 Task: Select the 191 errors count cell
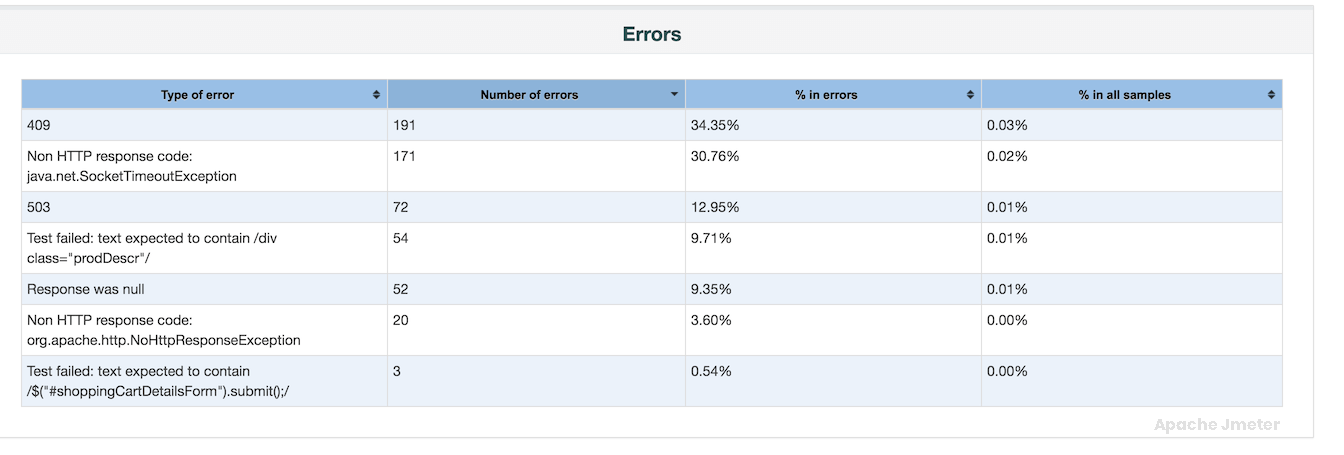(x=404, y=125)
